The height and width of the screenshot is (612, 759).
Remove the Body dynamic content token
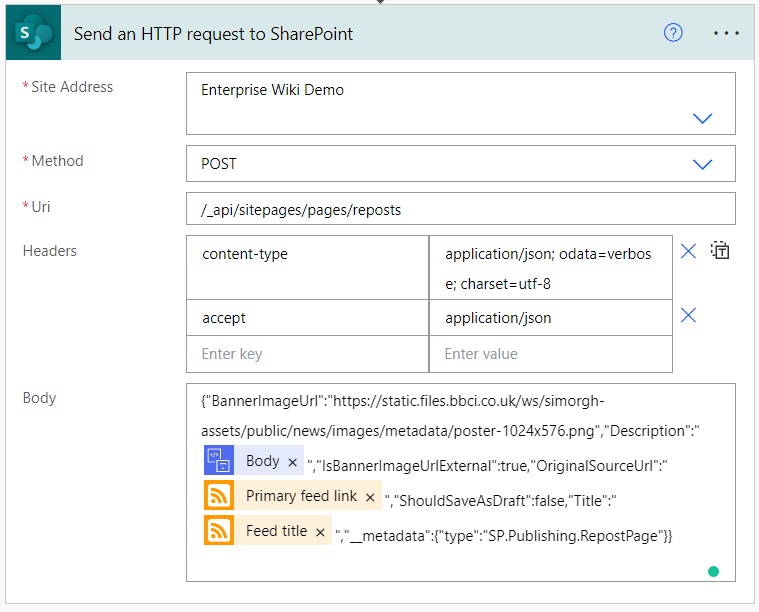292,462
